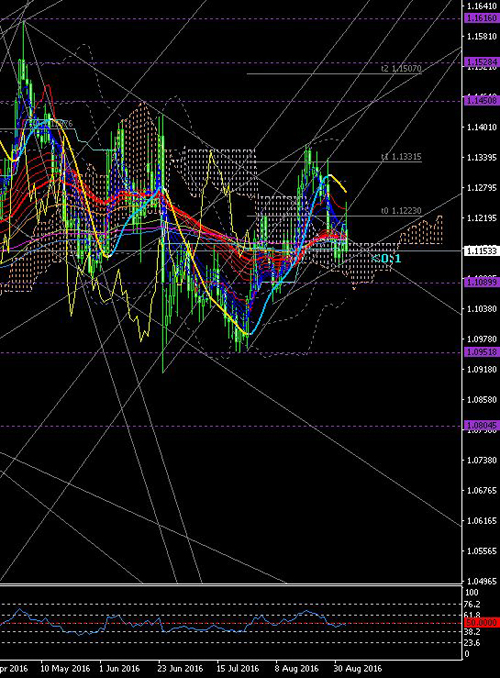Viewport: 500px width, 678px height.
Task: Click the current price label 1.11533
Action: coord(481,251)
